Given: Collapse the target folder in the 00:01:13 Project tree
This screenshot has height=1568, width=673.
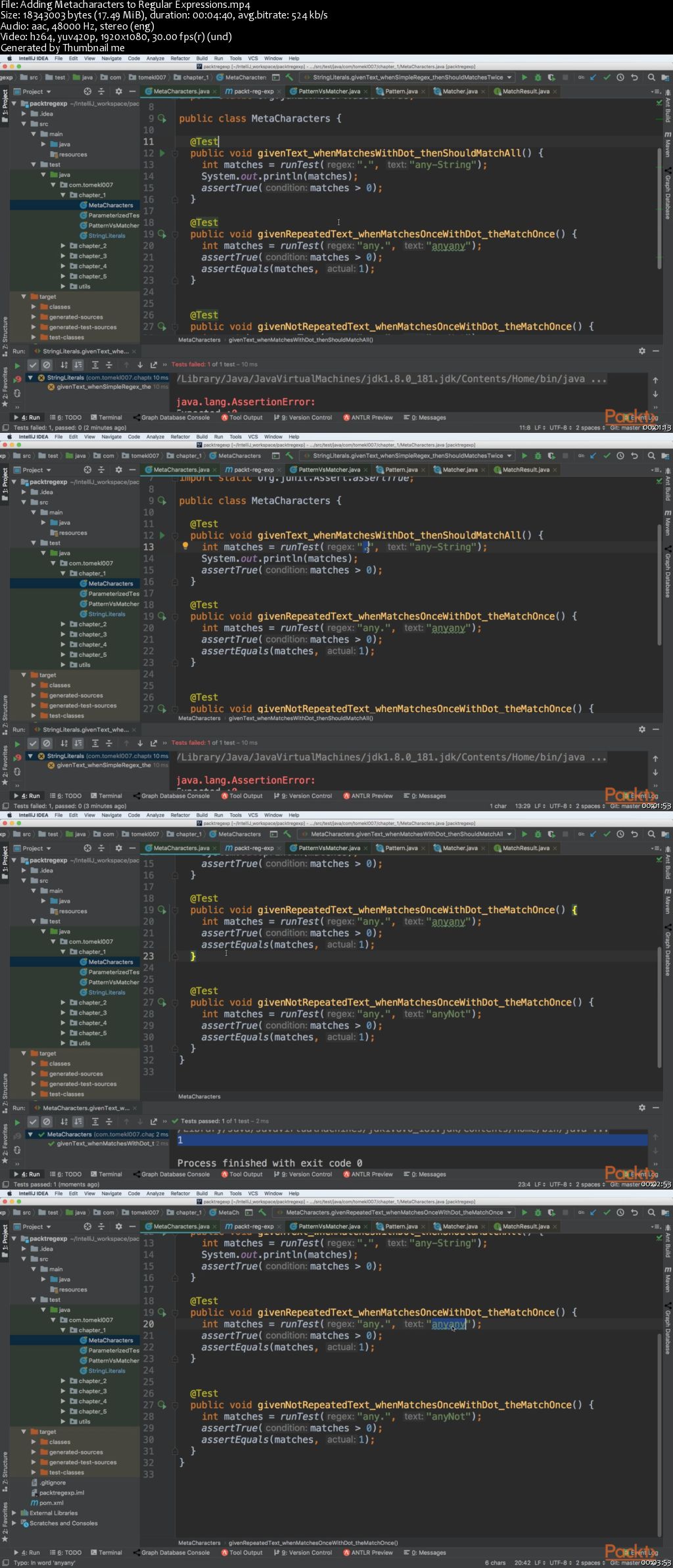Looking at the screenshot, I should coord(24,297).
